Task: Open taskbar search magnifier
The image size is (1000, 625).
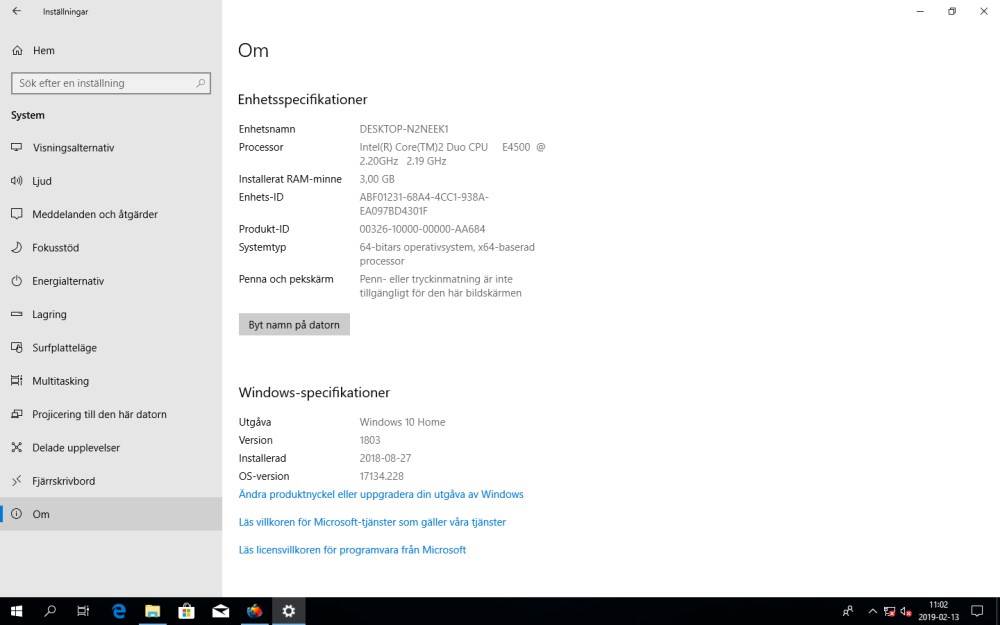Action: tap(50, 611)
